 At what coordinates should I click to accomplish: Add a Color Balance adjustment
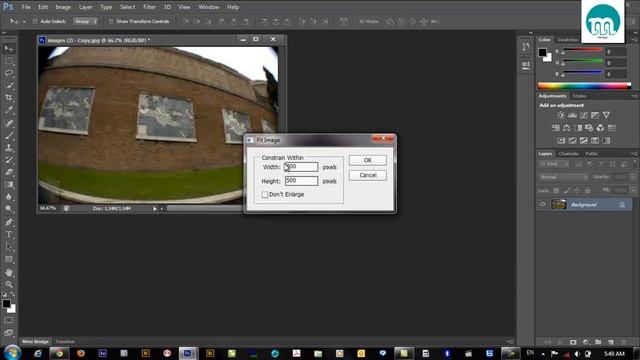pyautogui.click(x=567, y=128)
